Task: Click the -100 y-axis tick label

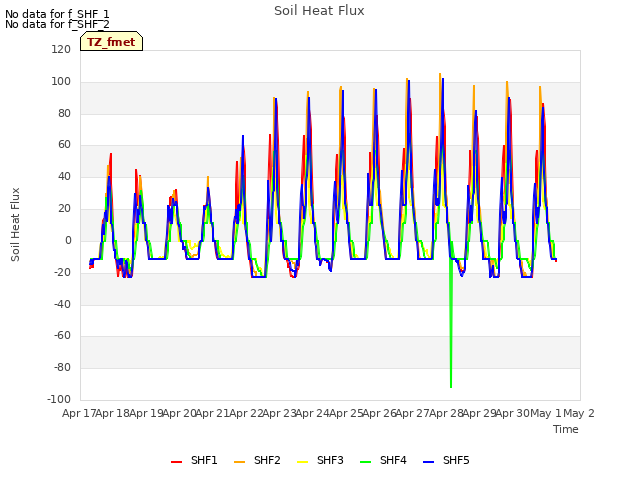Action: [59, 399]
